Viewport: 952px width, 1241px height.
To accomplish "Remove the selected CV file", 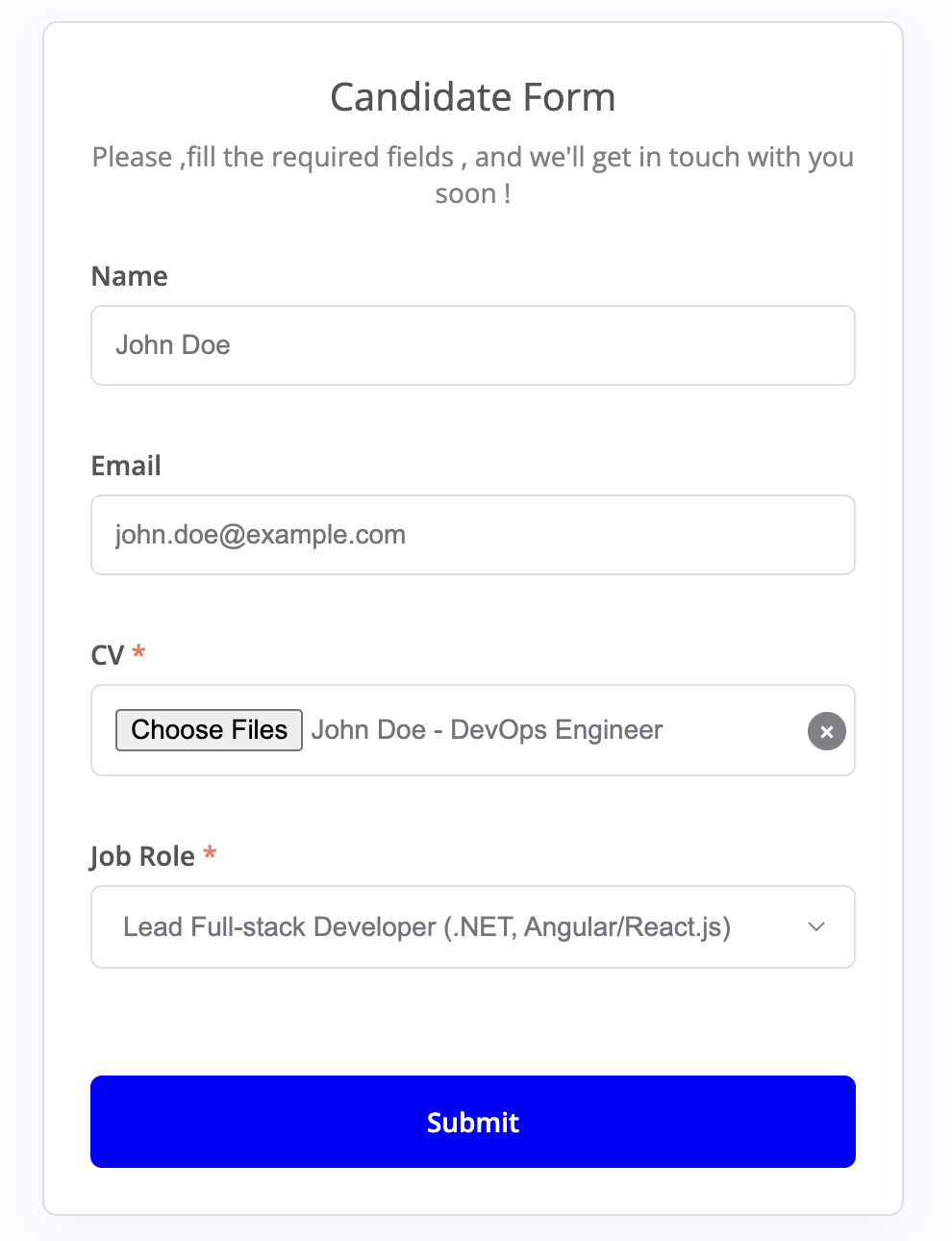I will [x=826, y=731].
